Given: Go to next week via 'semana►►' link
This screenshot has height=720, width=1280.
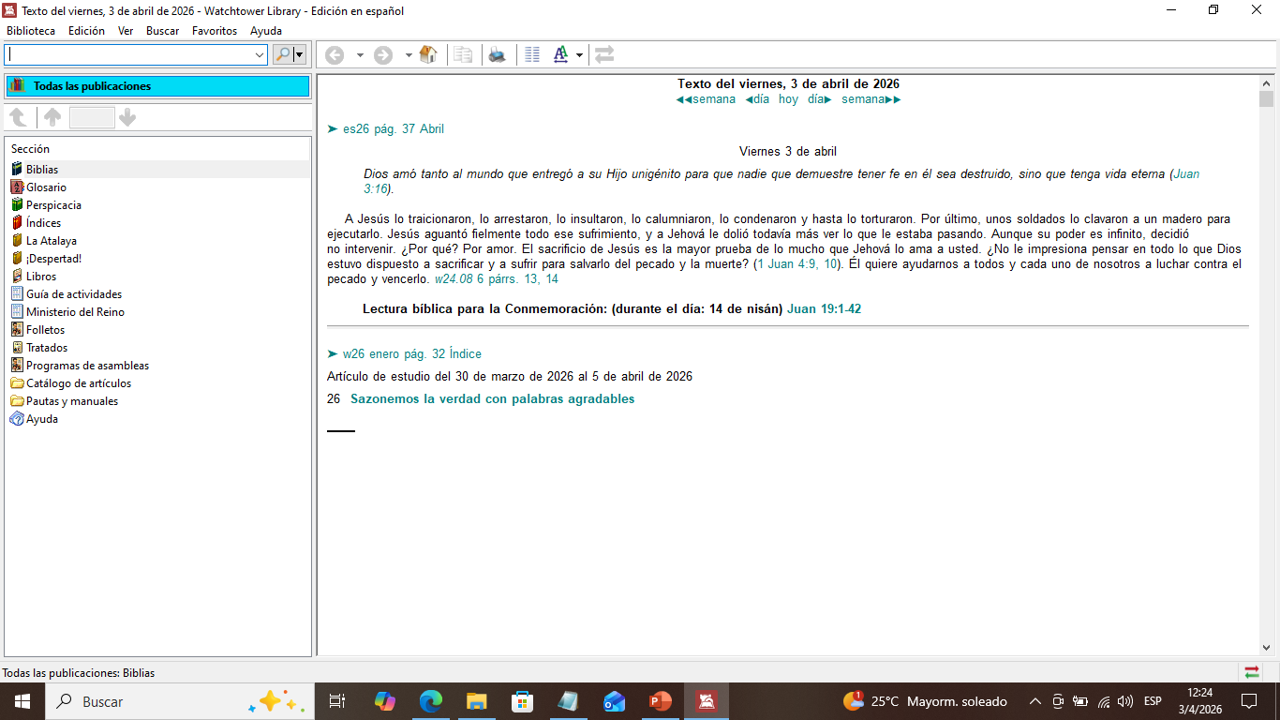Looking at the screenshot, I should [871, 100].
